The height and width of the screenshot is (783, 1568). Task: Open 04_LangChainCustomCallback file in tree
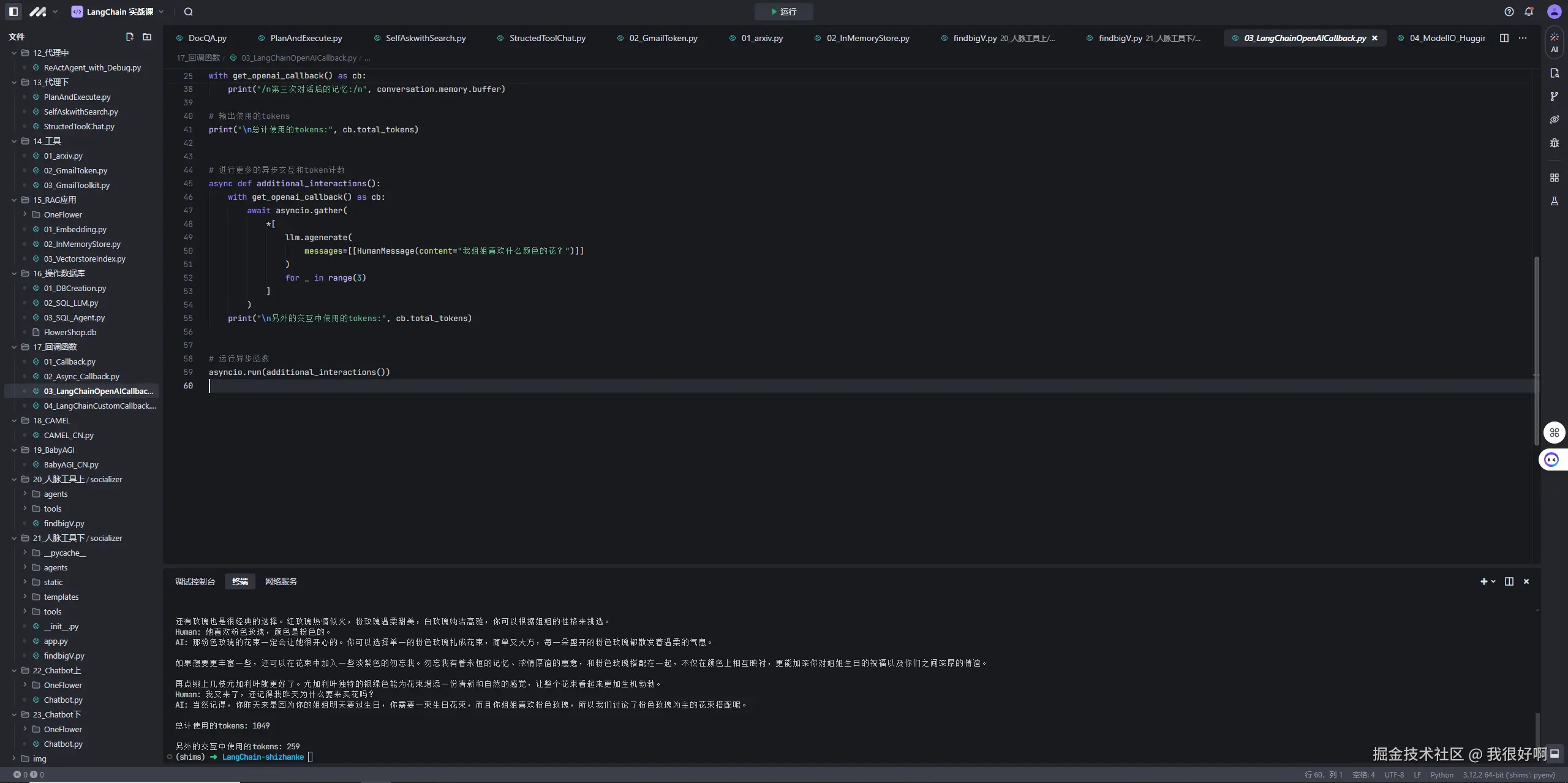pyautogui.click(x=99, y=406)
